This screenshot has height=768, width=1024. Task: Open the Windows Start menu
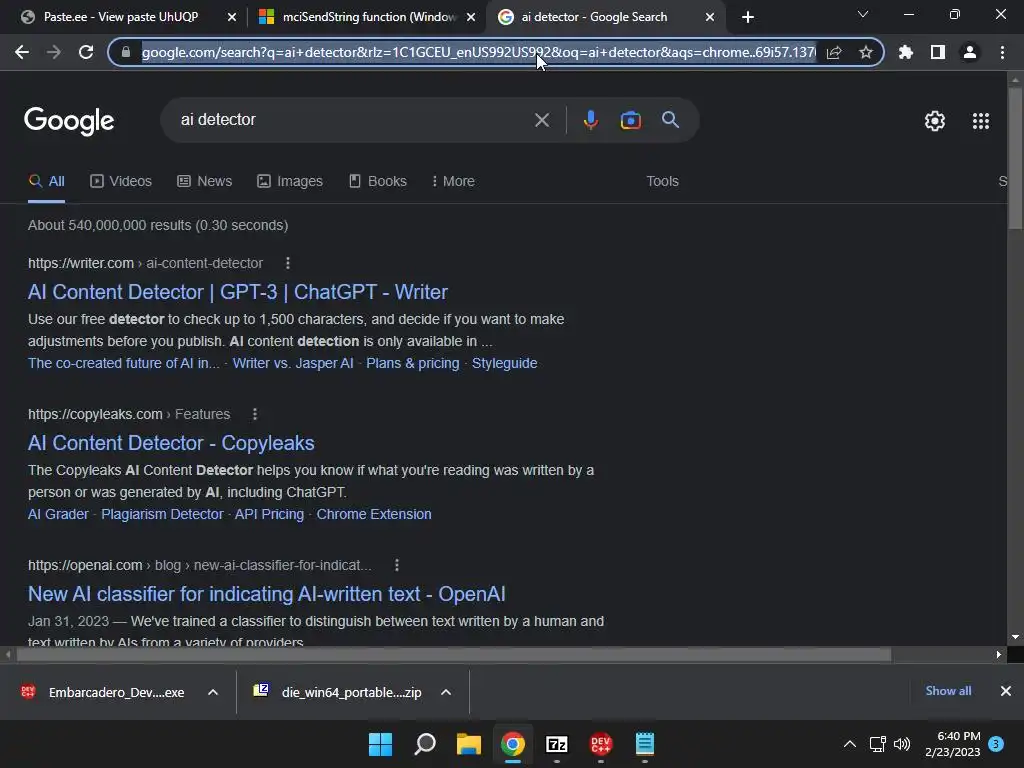point(381,744)
